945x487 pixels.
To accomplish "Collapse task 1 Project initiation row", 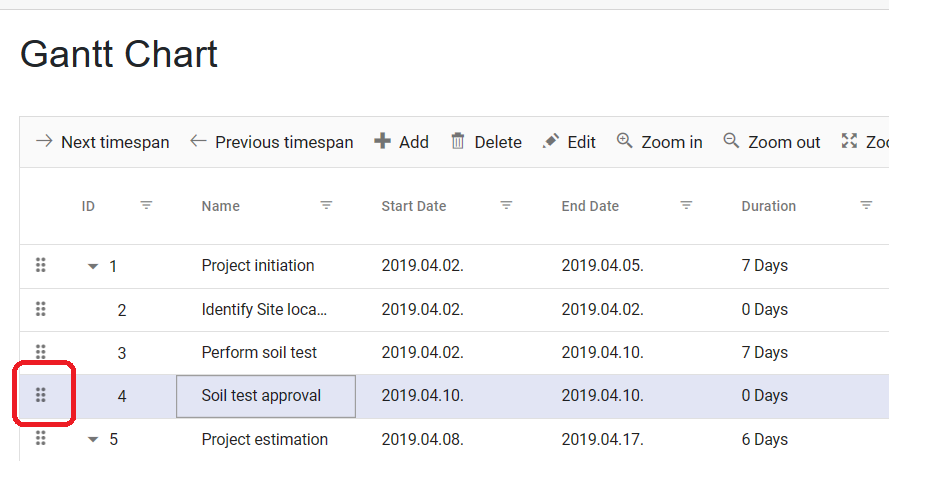I will coord(93,267).
